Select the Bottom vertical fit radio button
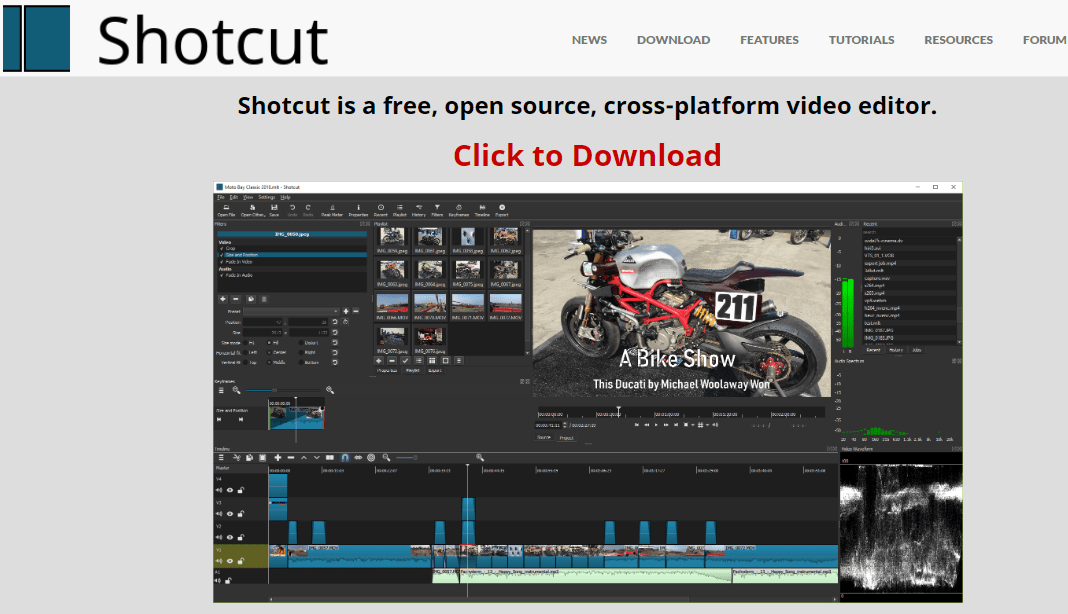This screenshot has height=614, width=1068. pyautogui.click(x=301, y=363)
